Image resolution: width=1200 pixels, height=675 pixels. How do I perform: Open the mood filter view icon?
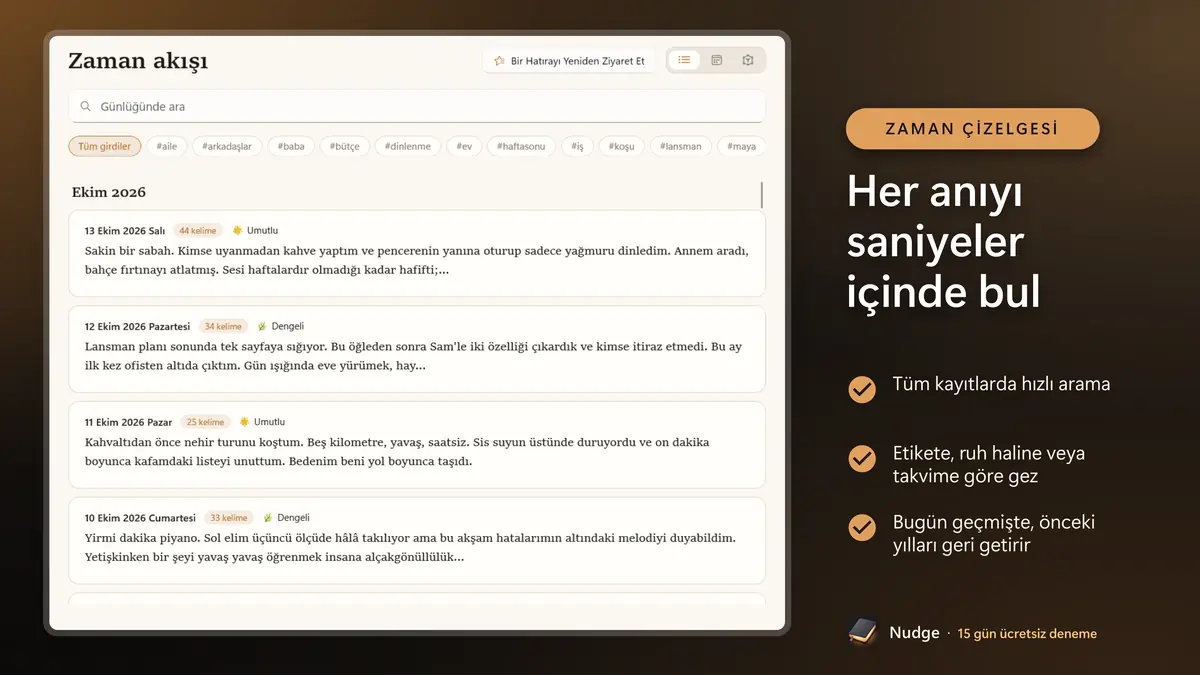click(x=748, y=60)
